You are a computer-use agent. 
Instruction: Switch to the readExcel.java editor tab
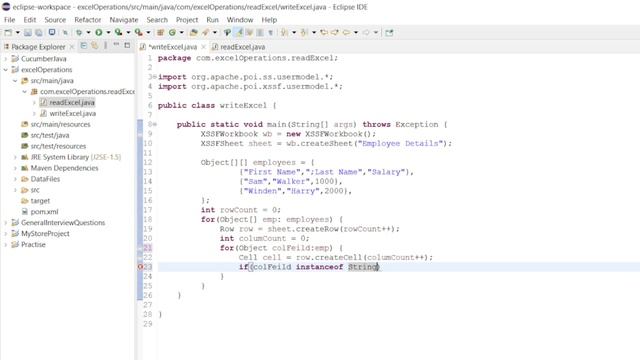(239, 47)
